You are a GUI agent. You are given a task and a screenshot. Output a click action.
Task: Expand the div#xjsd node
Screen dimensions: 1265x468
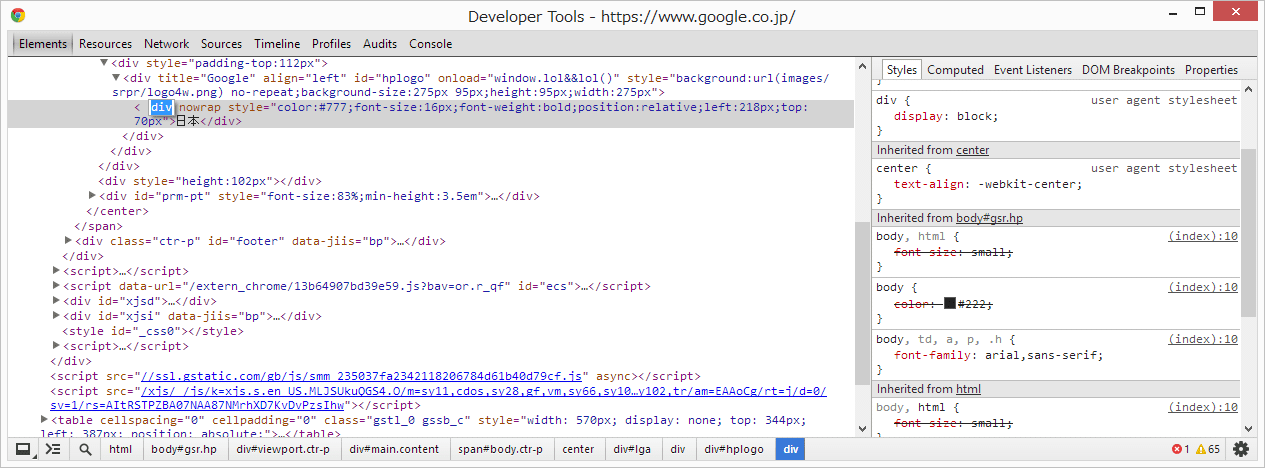[57, 301]
